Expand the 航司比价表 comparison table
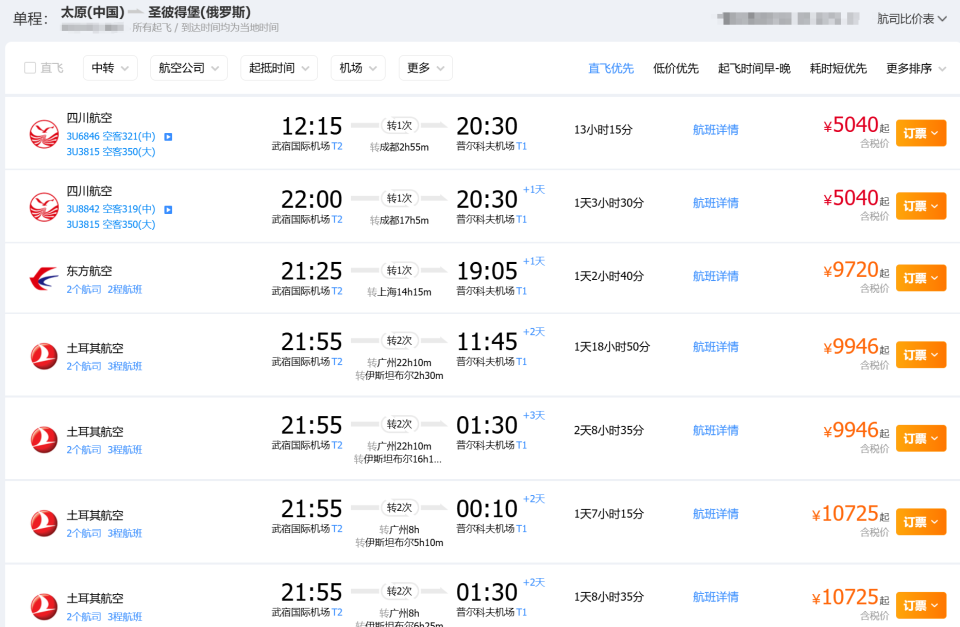Screen dimensions: 960x627 coord(912,19)
